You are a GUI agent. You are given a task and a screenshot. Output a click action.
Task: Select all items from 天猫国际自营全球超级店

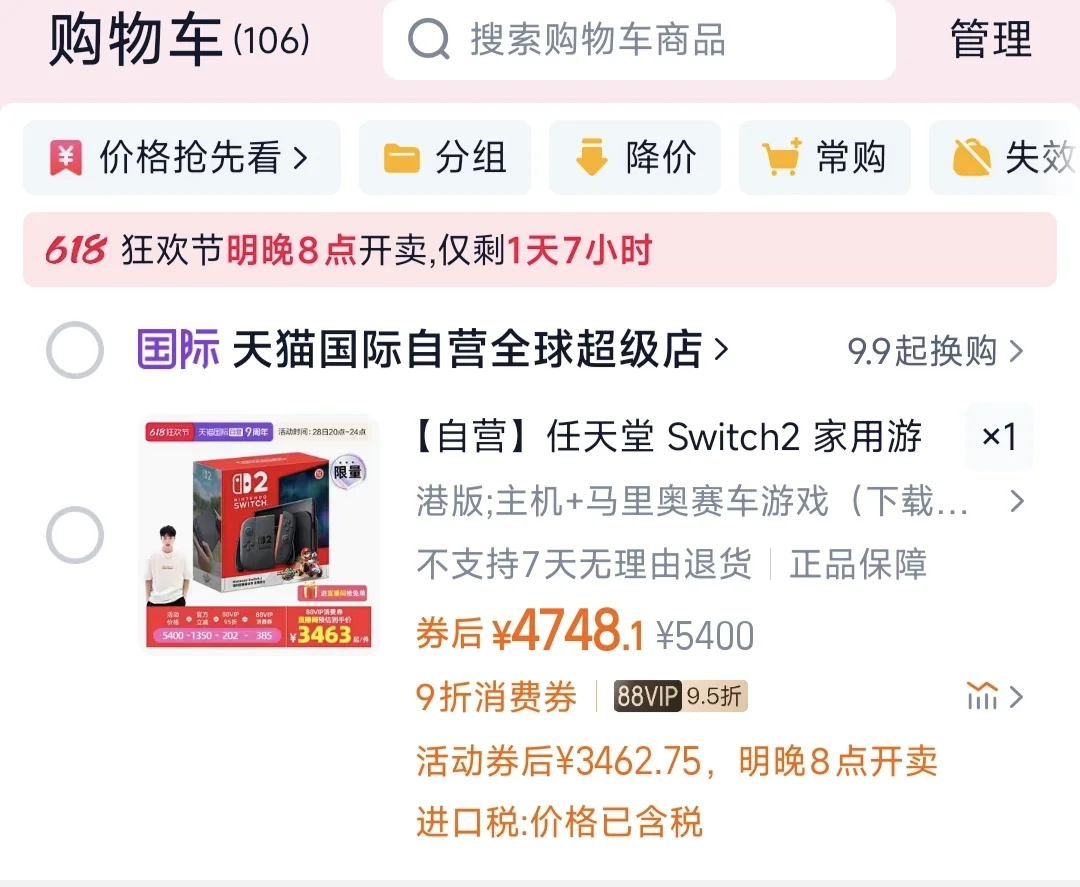tap(75, 350)
